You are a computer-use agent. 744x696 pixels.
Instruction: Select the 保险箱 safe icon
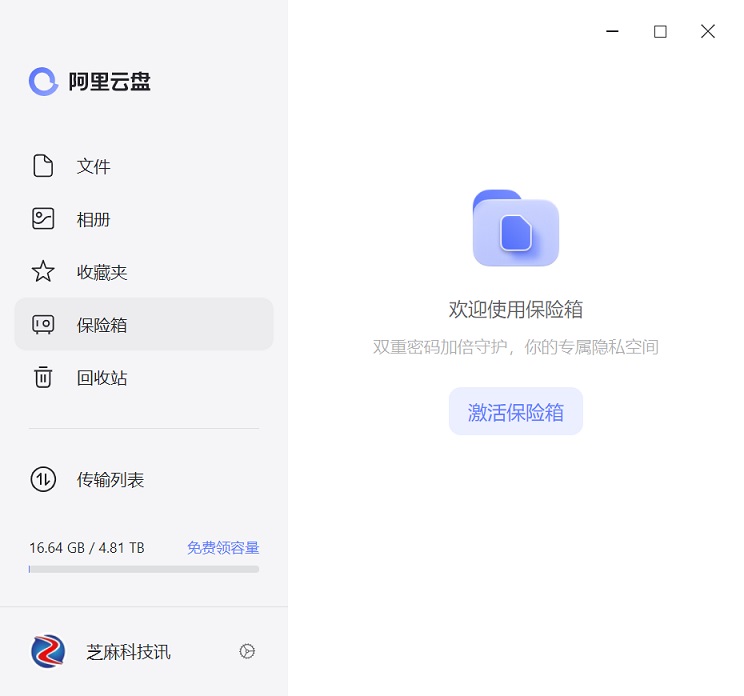click(x=43, y=325)
